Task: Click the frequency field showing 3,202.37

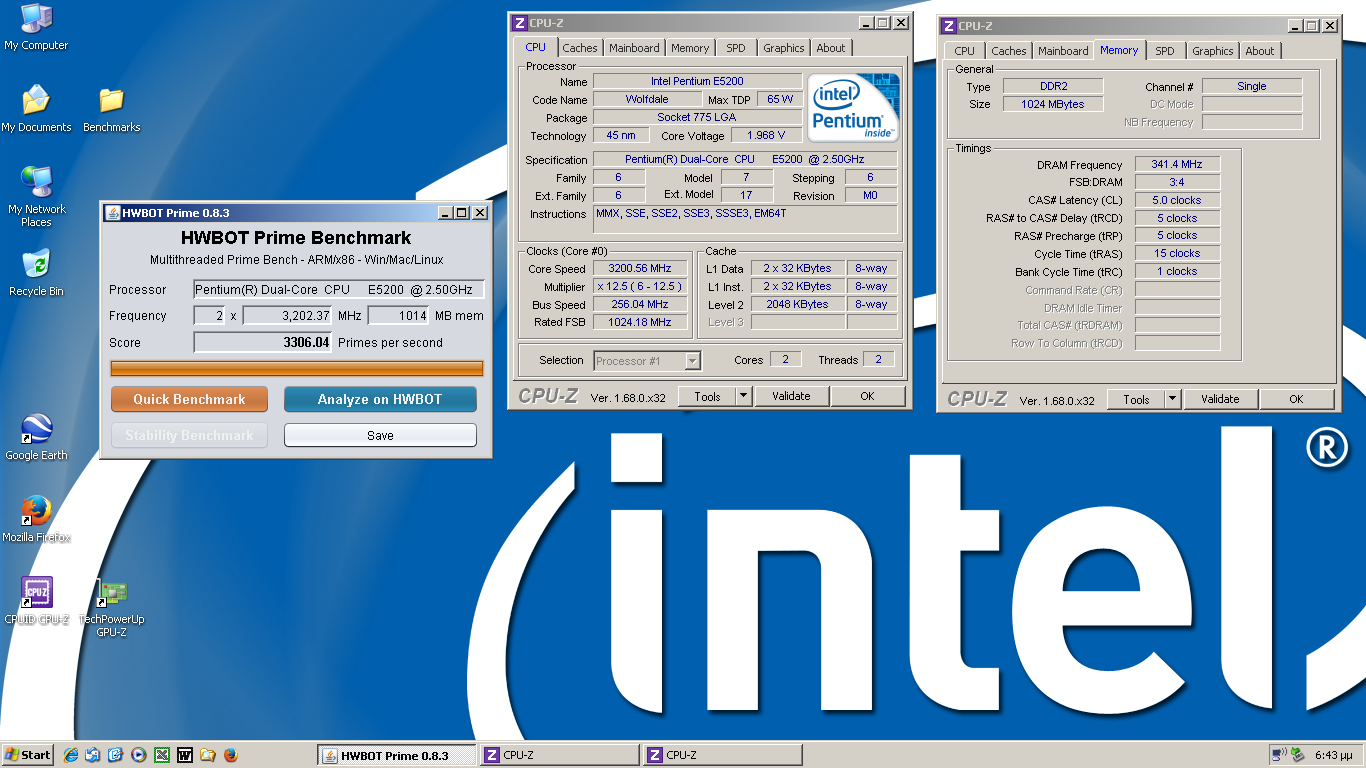Action: (288, 316)
